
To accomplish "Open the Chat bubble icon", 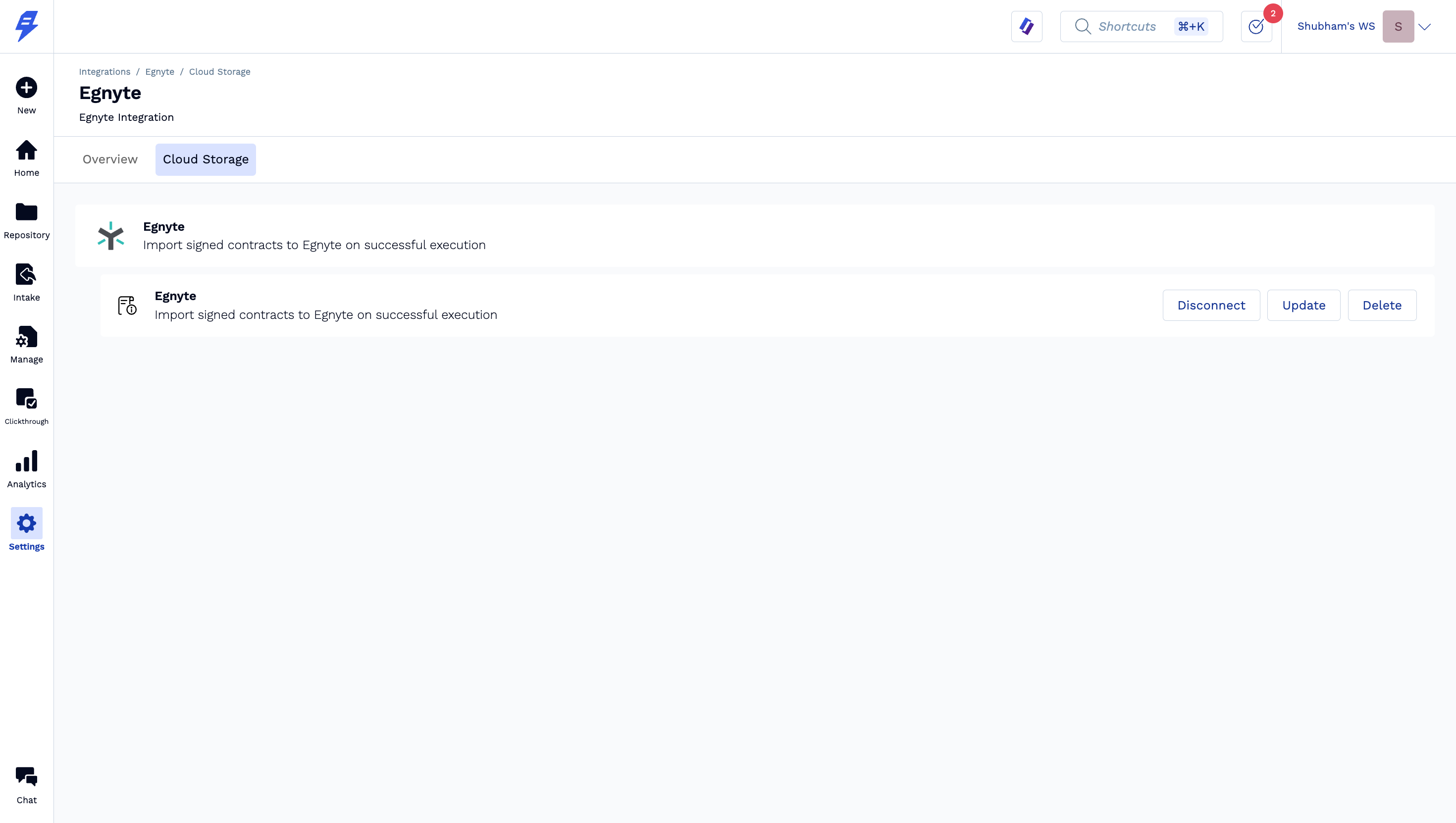I will (x=27, y=776).
